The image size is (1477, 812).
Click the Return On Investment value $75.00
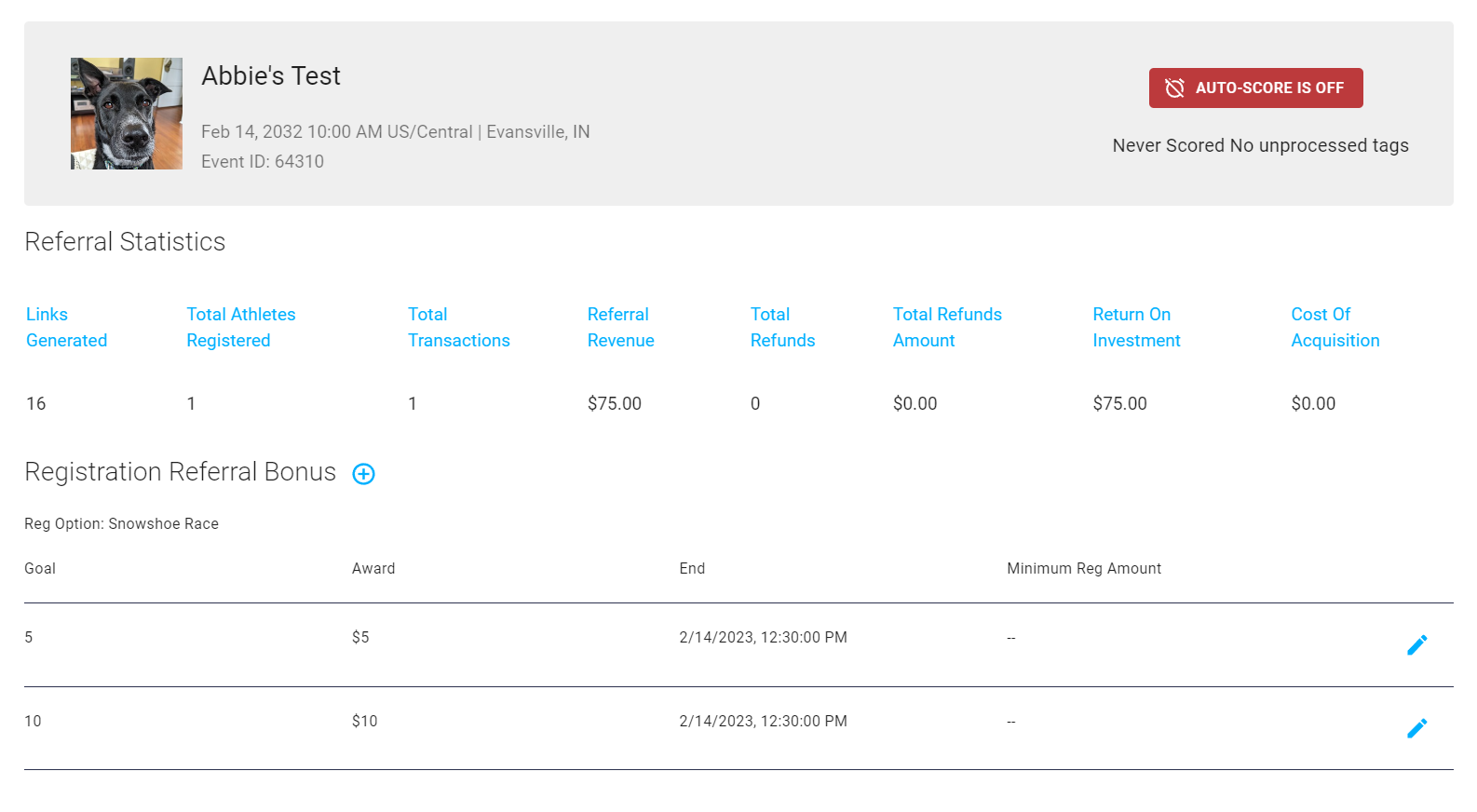[1120, 403]
